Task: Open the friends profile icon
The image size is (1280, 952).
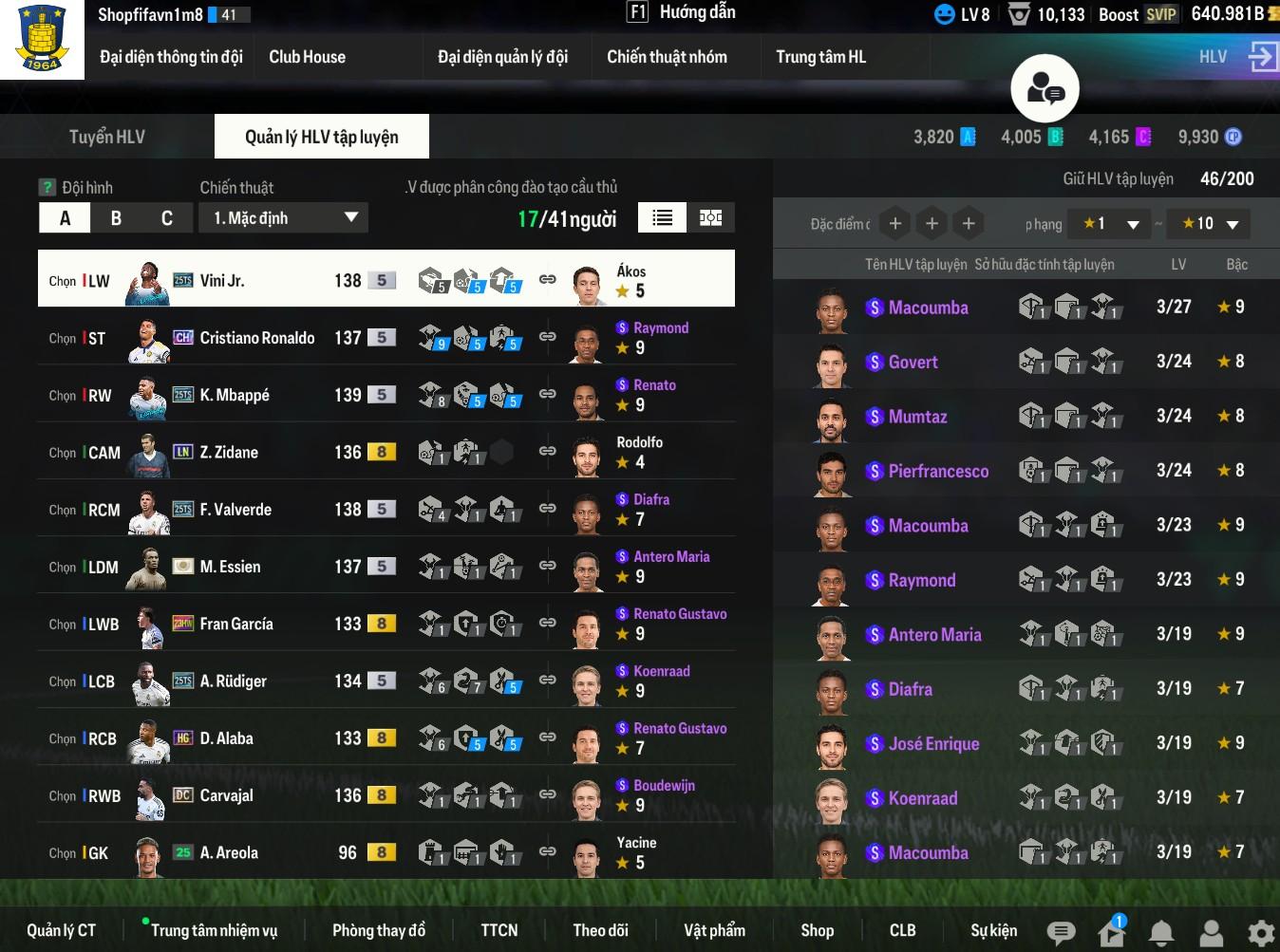Action: [1211, 933]
